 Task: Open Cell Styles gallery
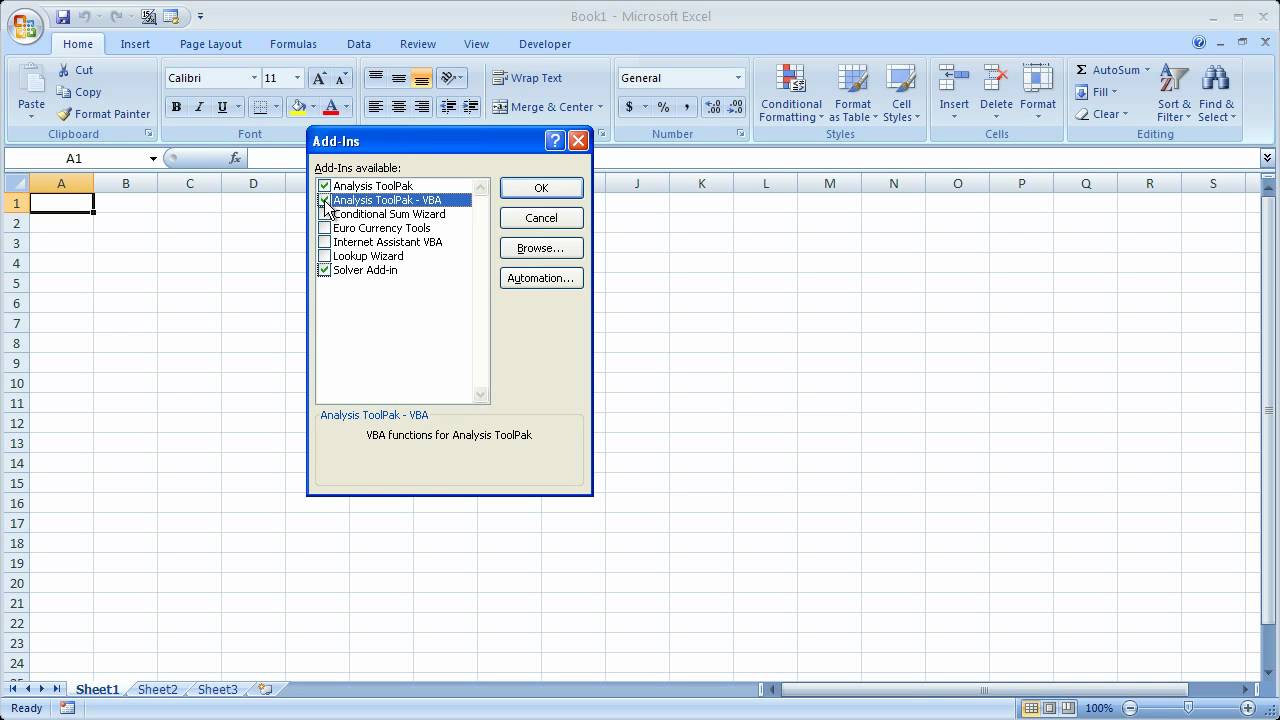[x=901, y=94]
